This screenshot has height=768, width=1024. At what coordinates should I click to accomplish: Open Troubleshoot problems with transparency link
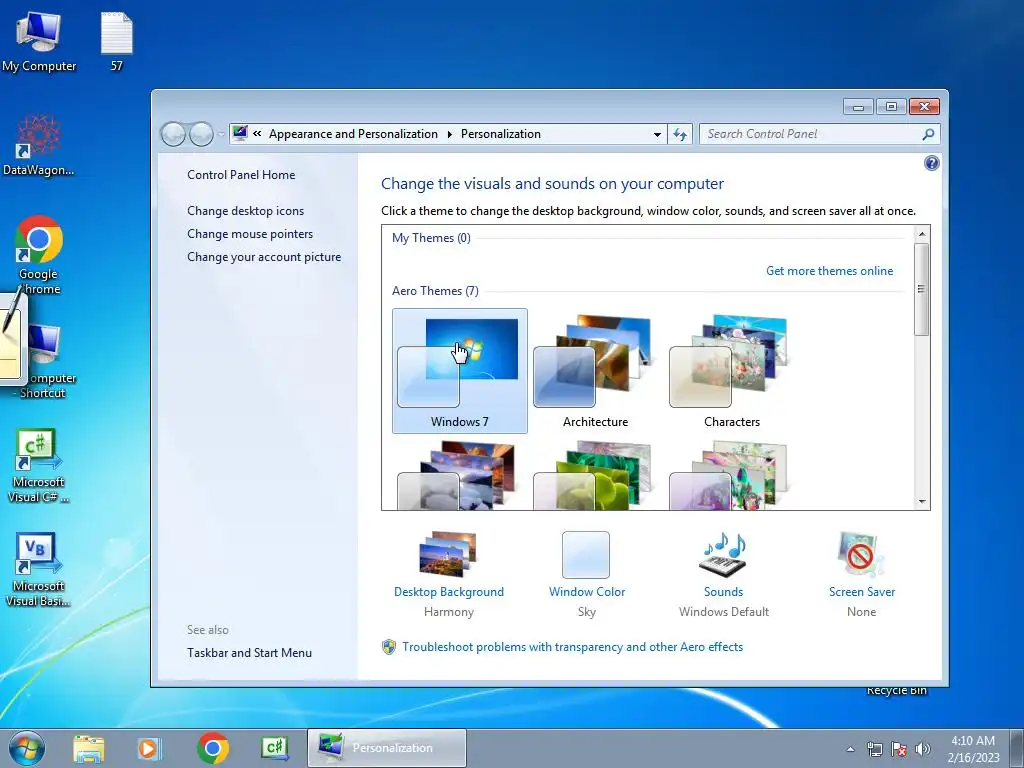[572, 647]
